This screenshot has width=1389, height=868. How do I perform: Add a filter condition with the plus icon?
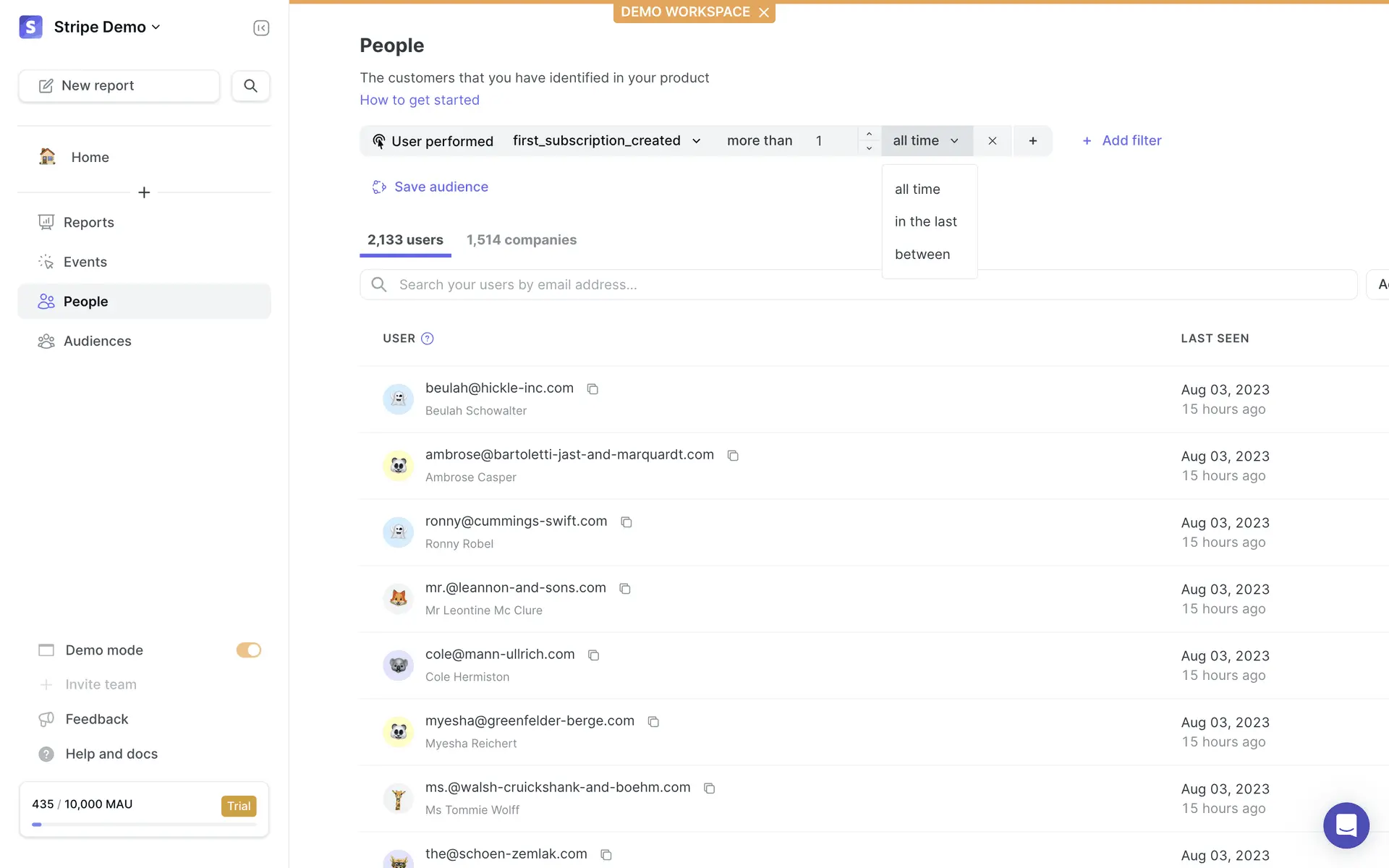1033,141
